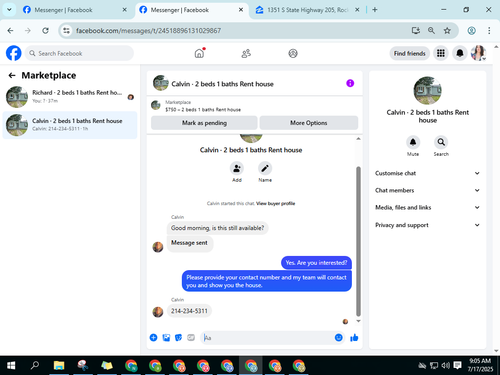Expand Chat members section
The height and width of the screenshot is (375, 500).
coord(427,190)
